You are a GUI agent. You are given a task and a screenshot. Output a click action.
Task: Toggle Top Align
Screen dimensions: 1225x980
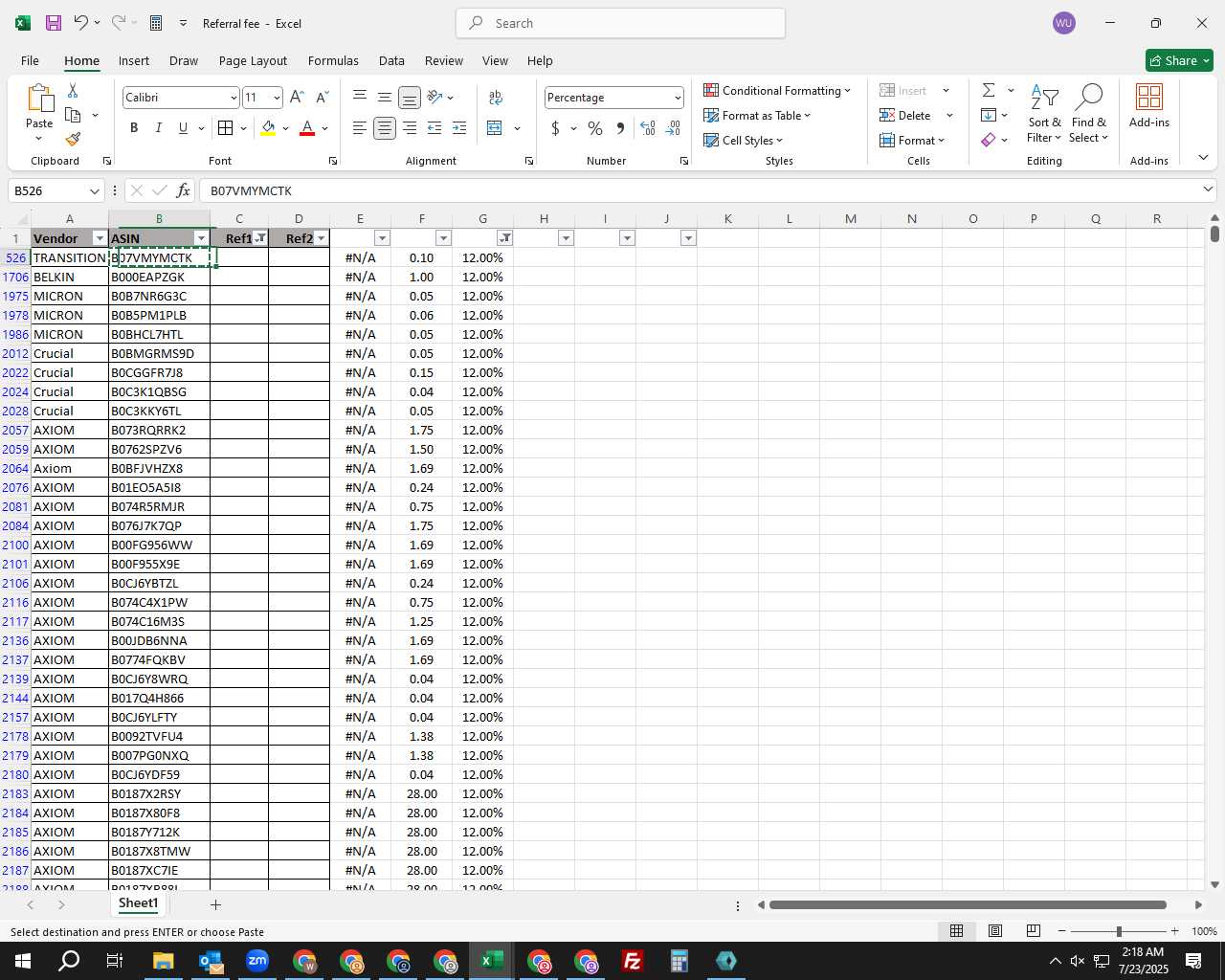360,98
